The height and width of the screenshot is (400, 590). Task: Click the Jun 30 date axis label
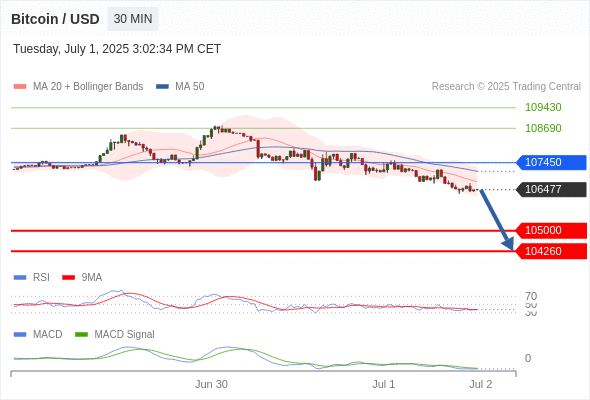pos(211,384)
